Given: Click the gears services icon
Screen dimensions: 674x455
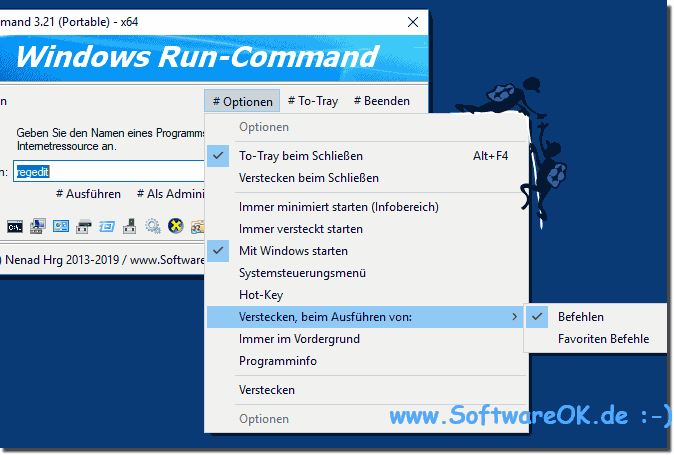Looking at the screenshot, I should click(153, 226).
